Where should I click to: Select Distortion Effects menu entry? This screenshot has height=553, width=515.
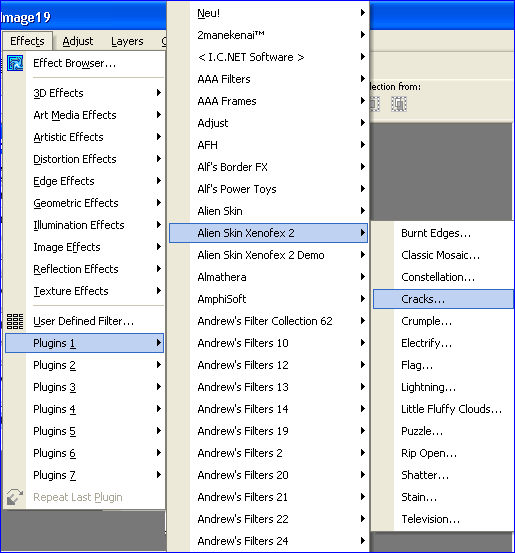[84, 159]
